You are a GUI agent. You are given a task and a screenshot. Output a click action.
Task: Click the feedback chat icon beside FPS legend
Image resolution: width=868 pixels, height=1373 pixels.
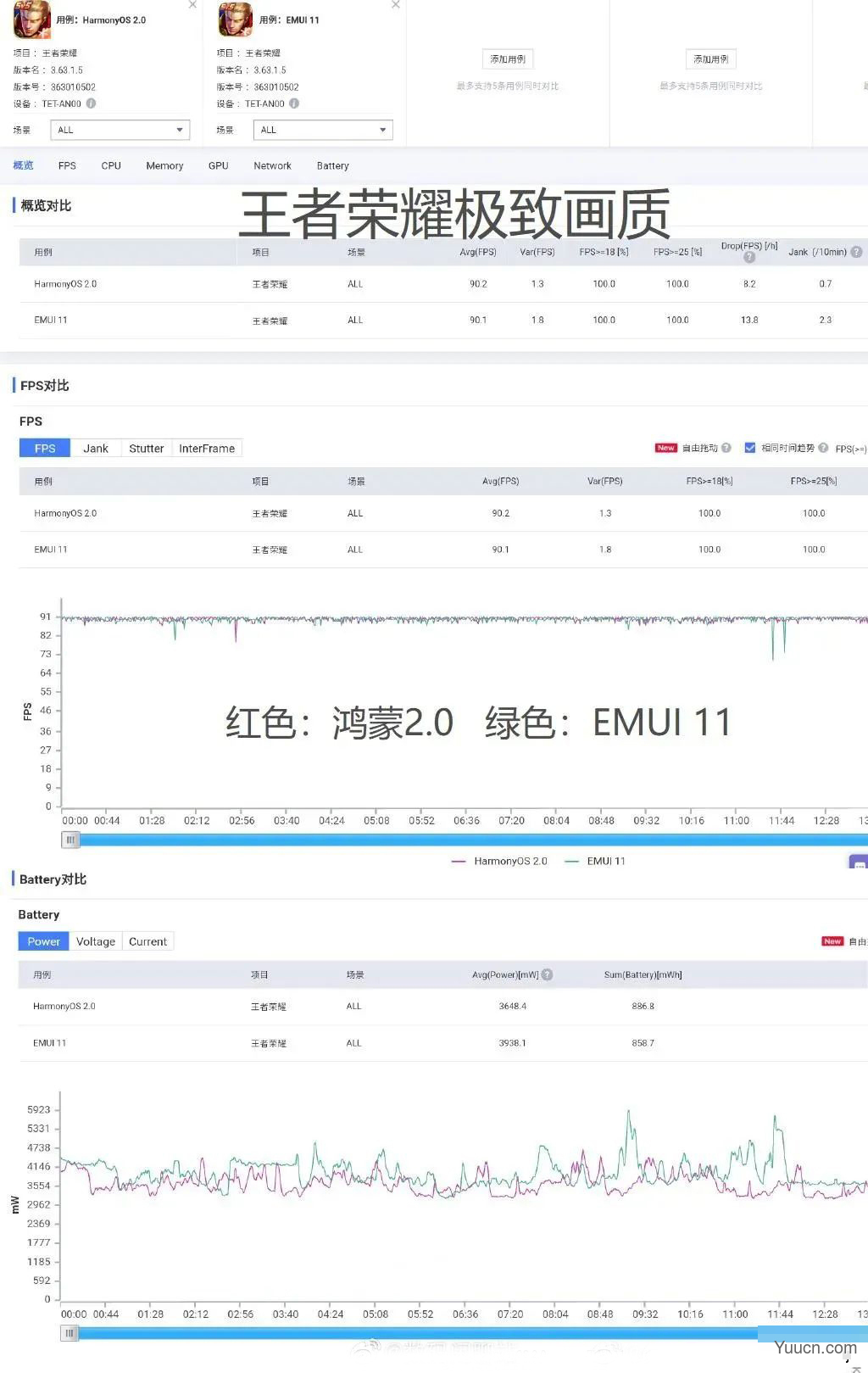click(x=859, y=862)
